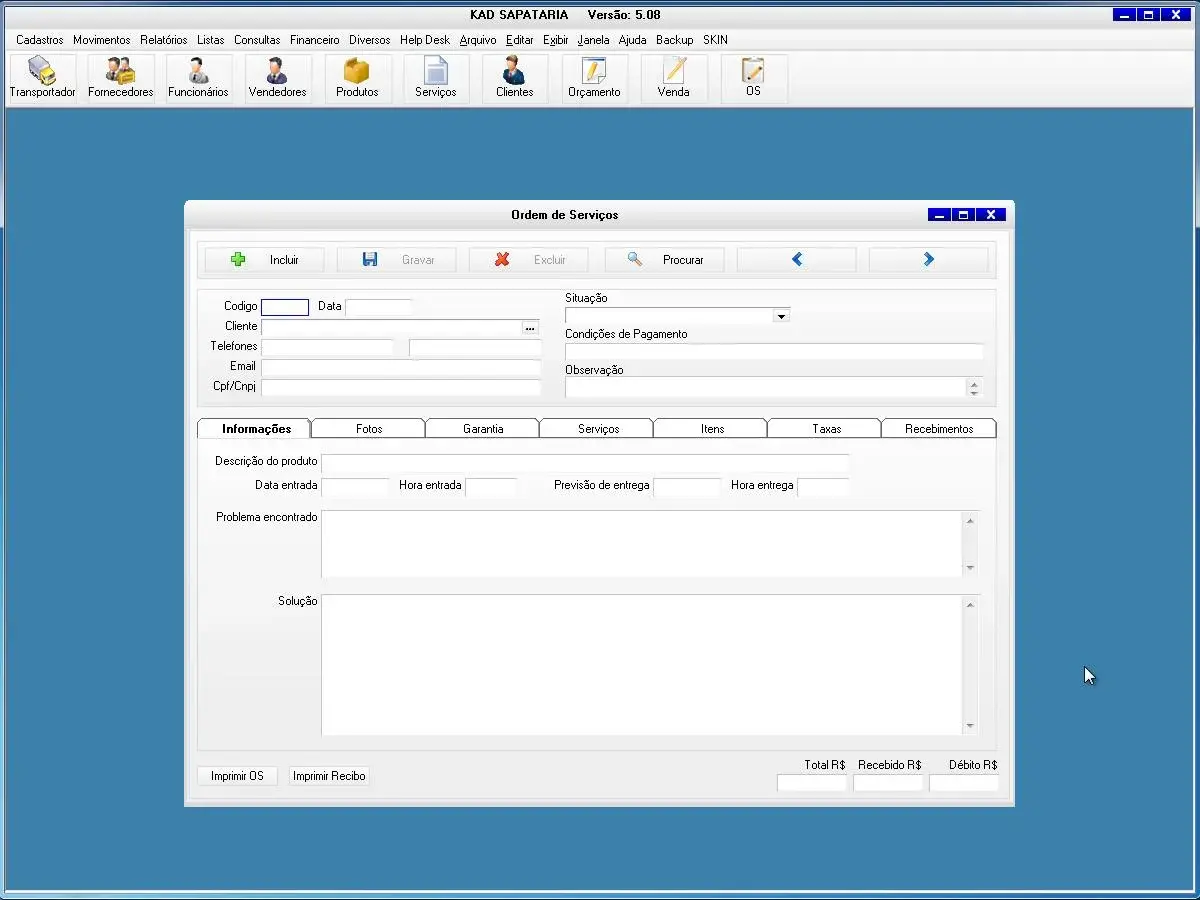The image size is (1200, 900).
Task: Click Incluir with green plus icon
Action: (x=265, y=260)
